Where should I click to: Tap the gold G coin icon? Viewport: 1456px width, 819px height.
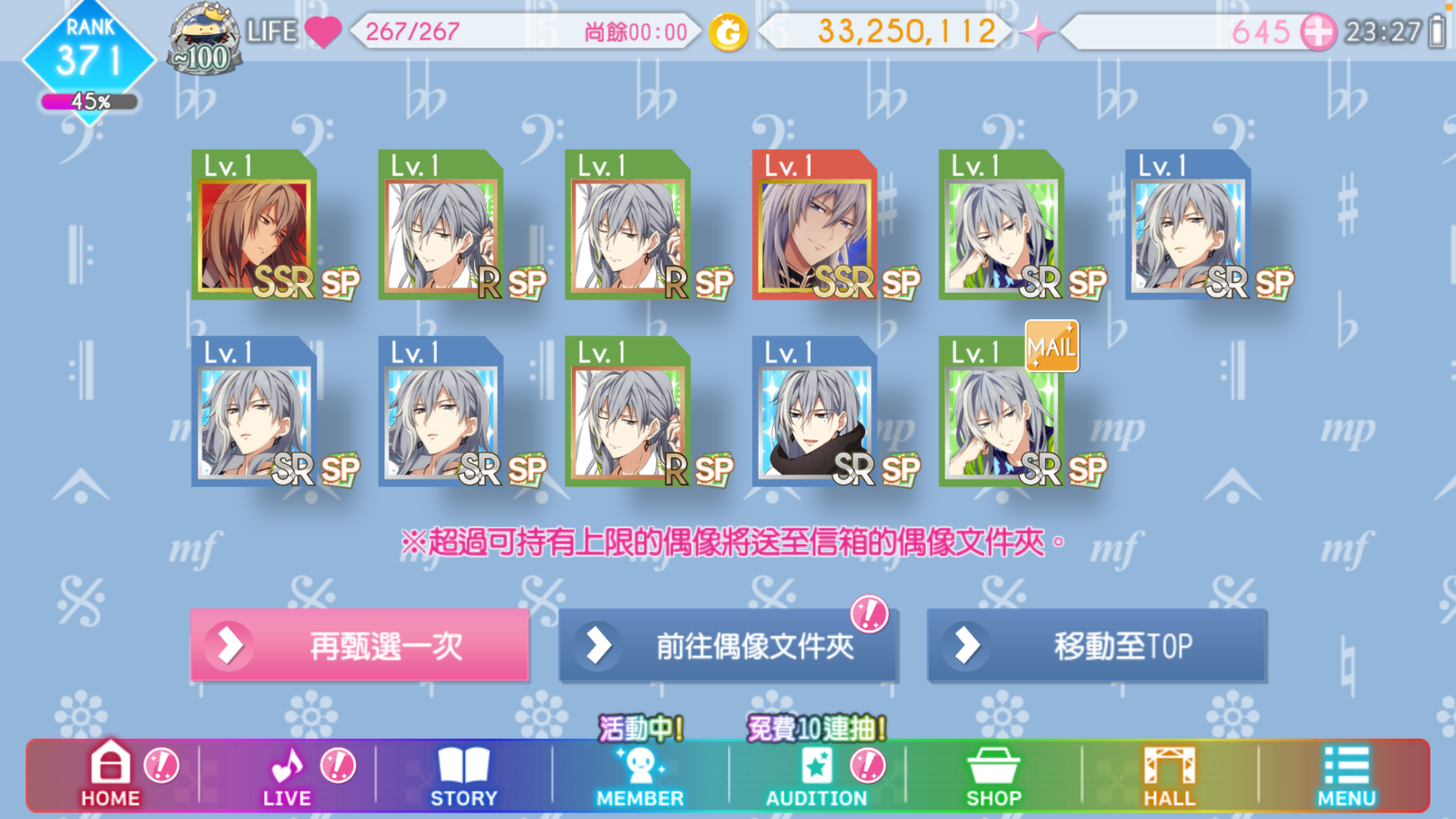[x=728, y=32]
